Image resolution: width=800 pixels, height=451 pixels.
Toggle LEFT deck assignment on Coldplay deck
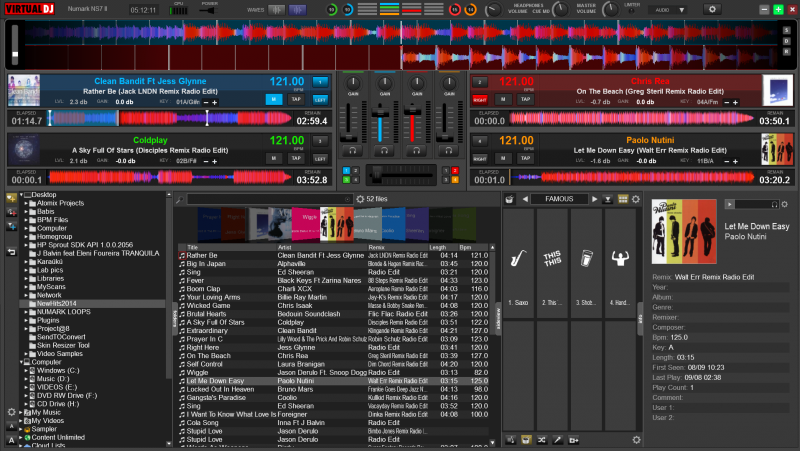320,158
